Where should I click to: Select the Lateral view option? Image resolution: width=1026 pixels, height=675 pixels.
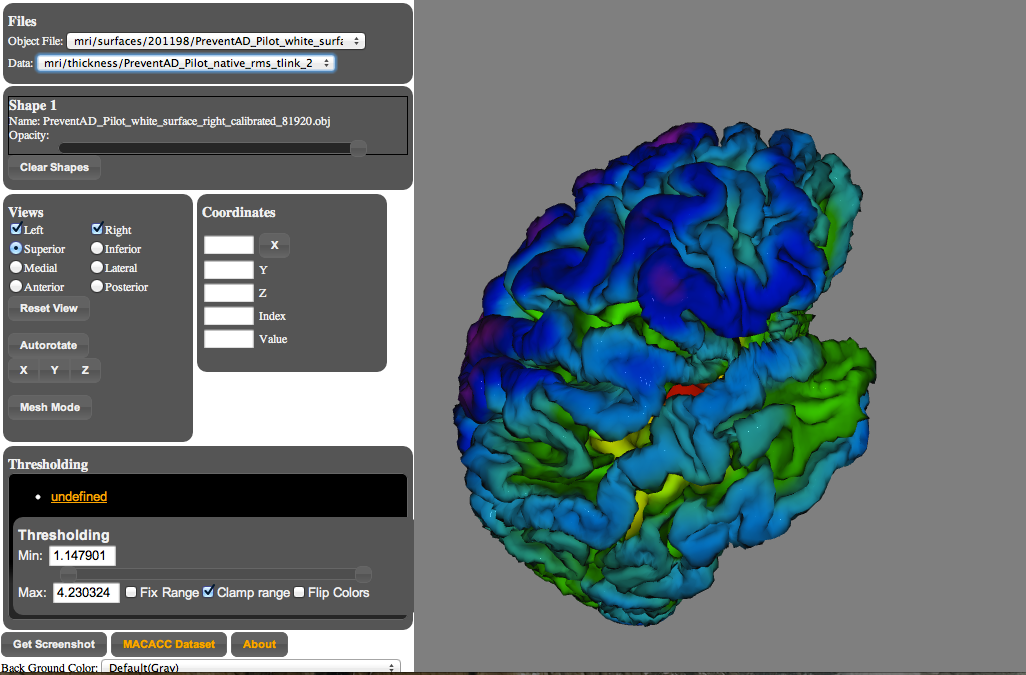point(97,267)
